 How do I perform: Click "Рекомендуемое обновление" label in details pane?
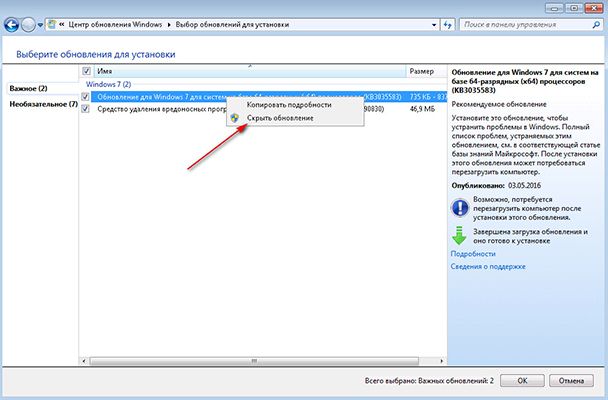tap(499, 104)
